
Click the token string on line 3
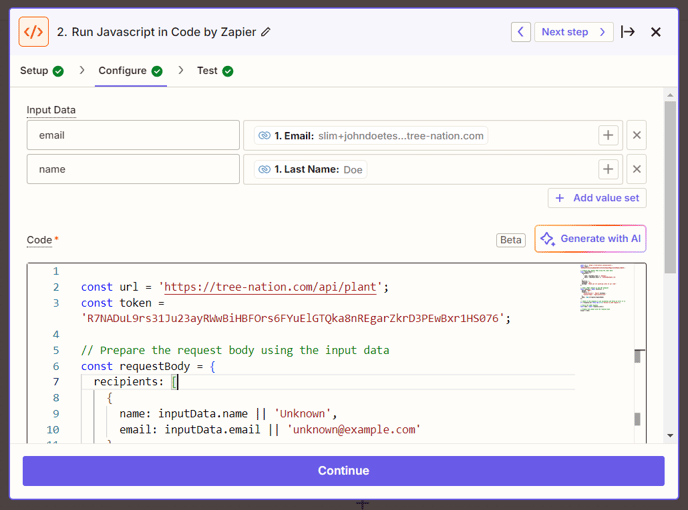(293, 318)
